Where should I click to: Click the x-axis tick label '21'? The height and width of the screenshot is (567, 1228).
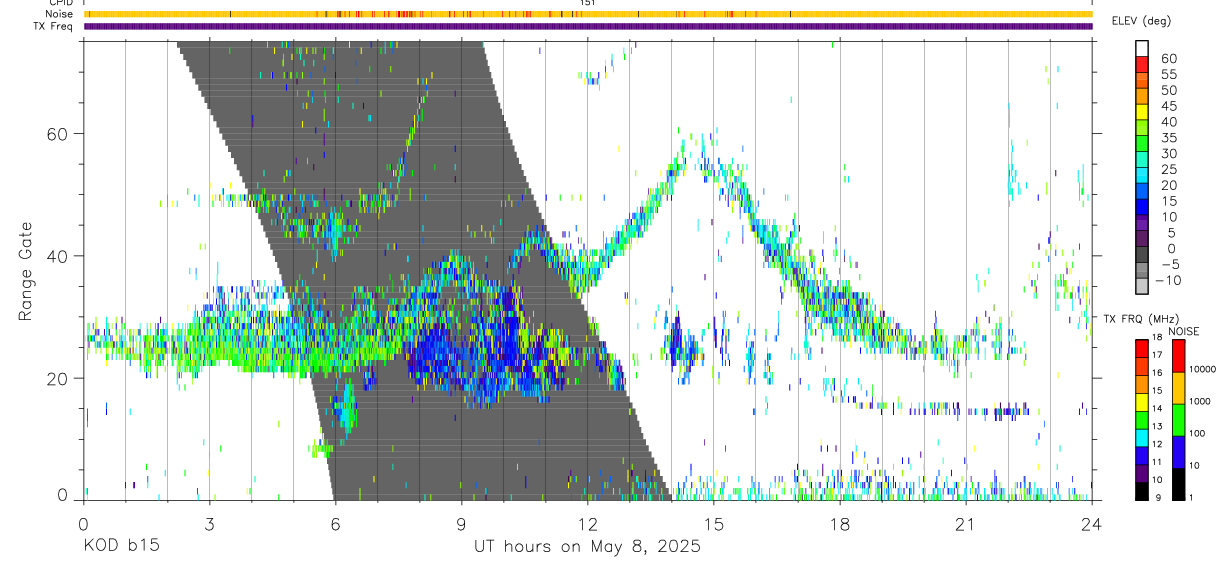965,525
